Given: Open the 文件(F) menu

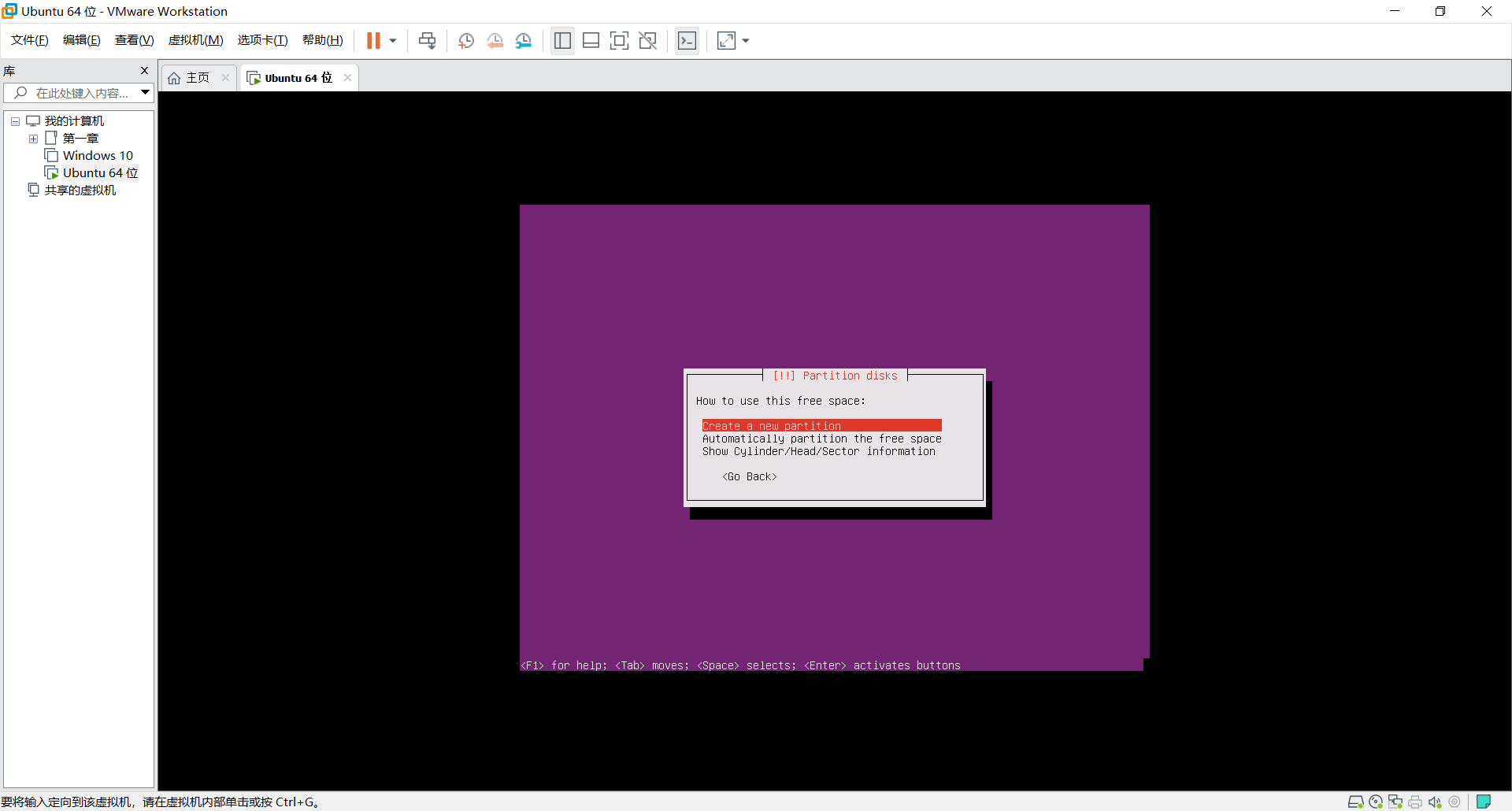Looking at the screenshot, I should (x=30, y=40).
